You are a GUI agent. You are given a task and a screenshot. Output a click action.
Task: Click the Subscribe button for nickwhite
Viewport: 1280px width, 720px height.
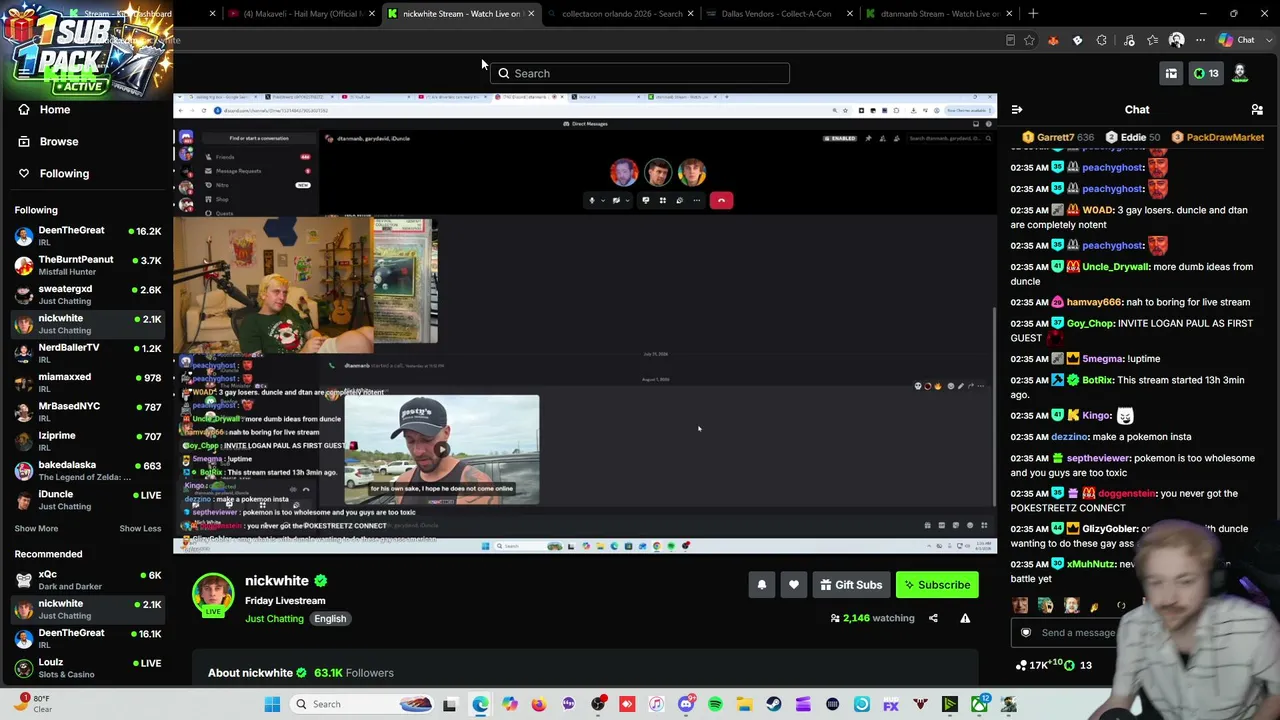937,585
